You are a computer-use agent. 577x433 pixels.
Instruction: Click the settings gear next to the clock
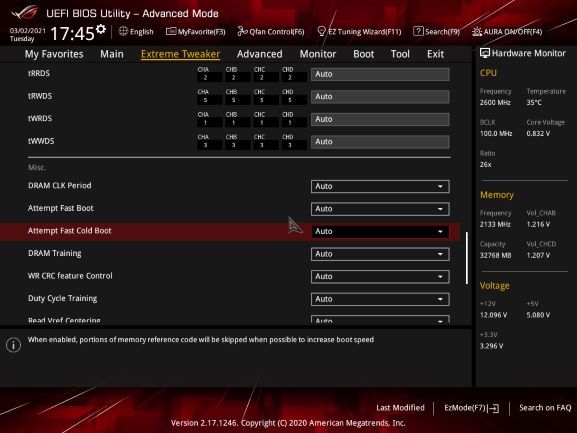pos(101,29)
